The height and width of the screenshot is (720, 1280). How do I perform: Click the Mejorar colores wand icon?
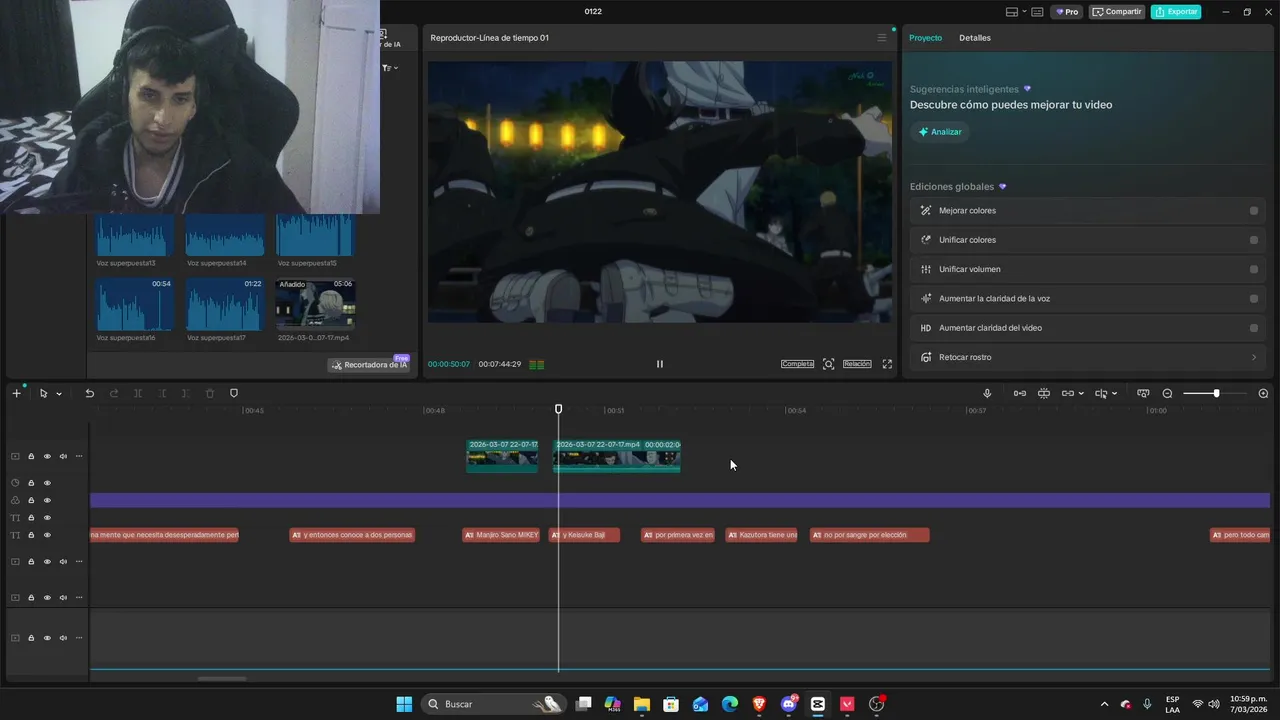pos(926,211)
